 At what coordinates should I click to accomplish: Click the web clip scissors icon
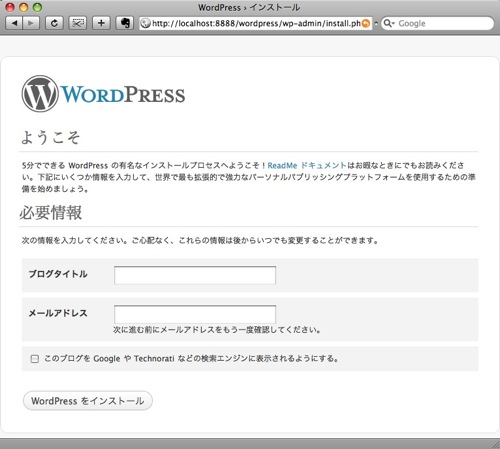tap(78, 23)
